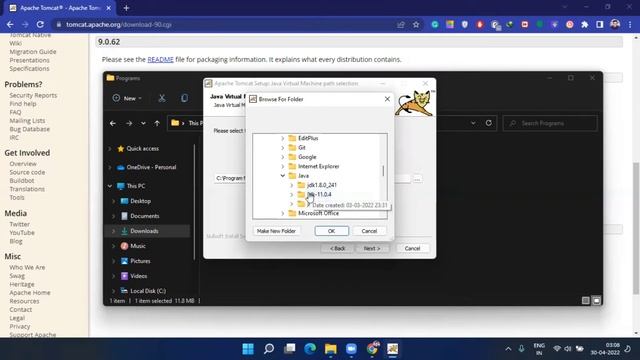Go back in the browser
Image resolution: width=640 pixels, height=360 pixels.
[10, 24]
